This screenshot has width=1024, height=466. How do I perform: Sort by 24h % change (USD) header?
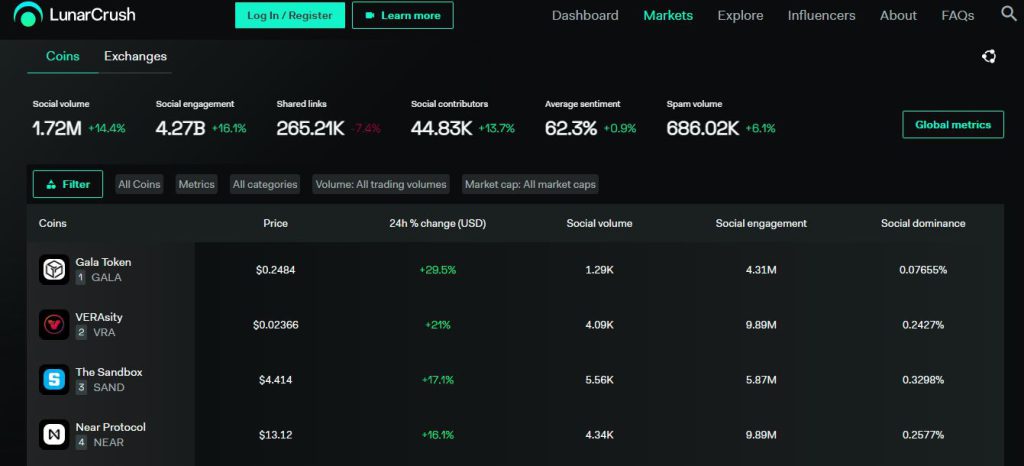pyautogui.click(x=438, y=223)
